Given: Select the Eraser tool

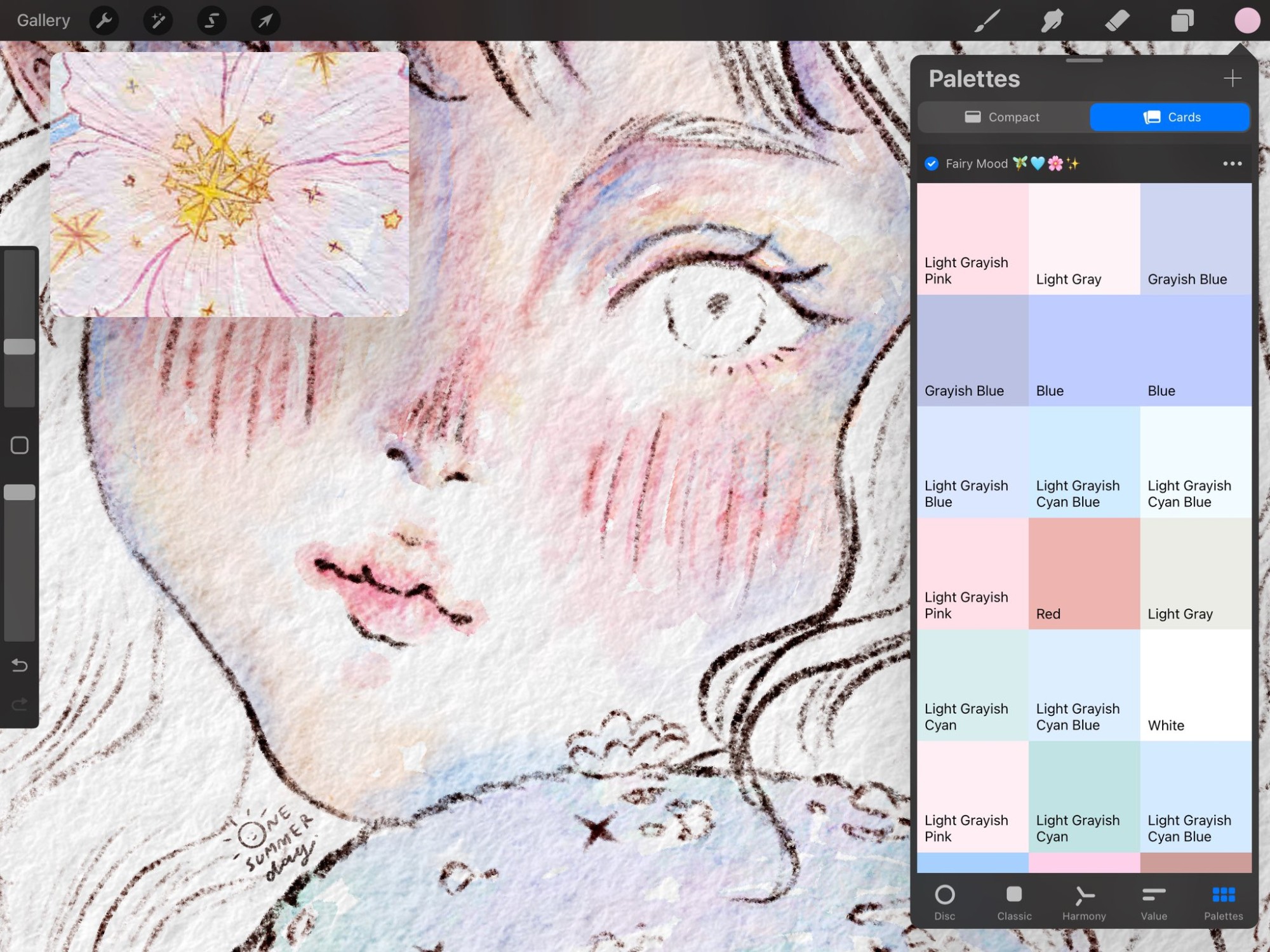Looking at the screenshot, I should tap(1117, 21).
